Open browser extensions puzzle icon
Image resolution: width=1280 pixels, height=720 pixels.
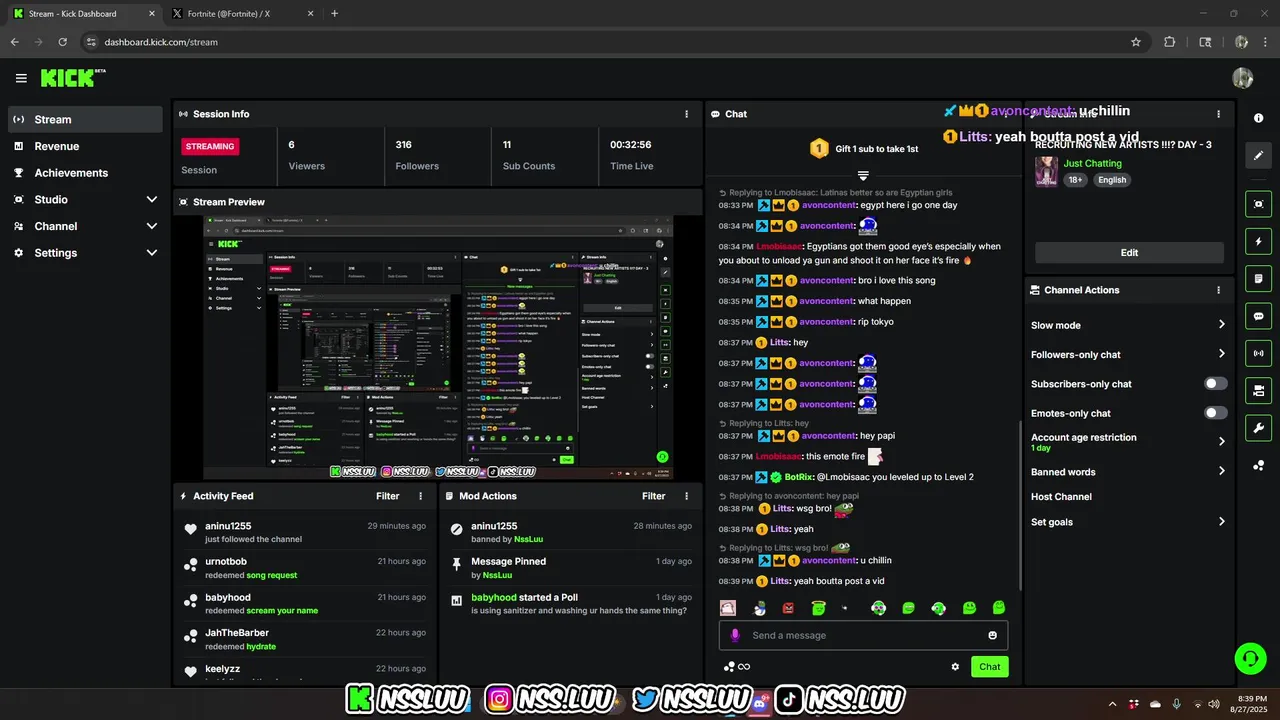point(1170,42)
